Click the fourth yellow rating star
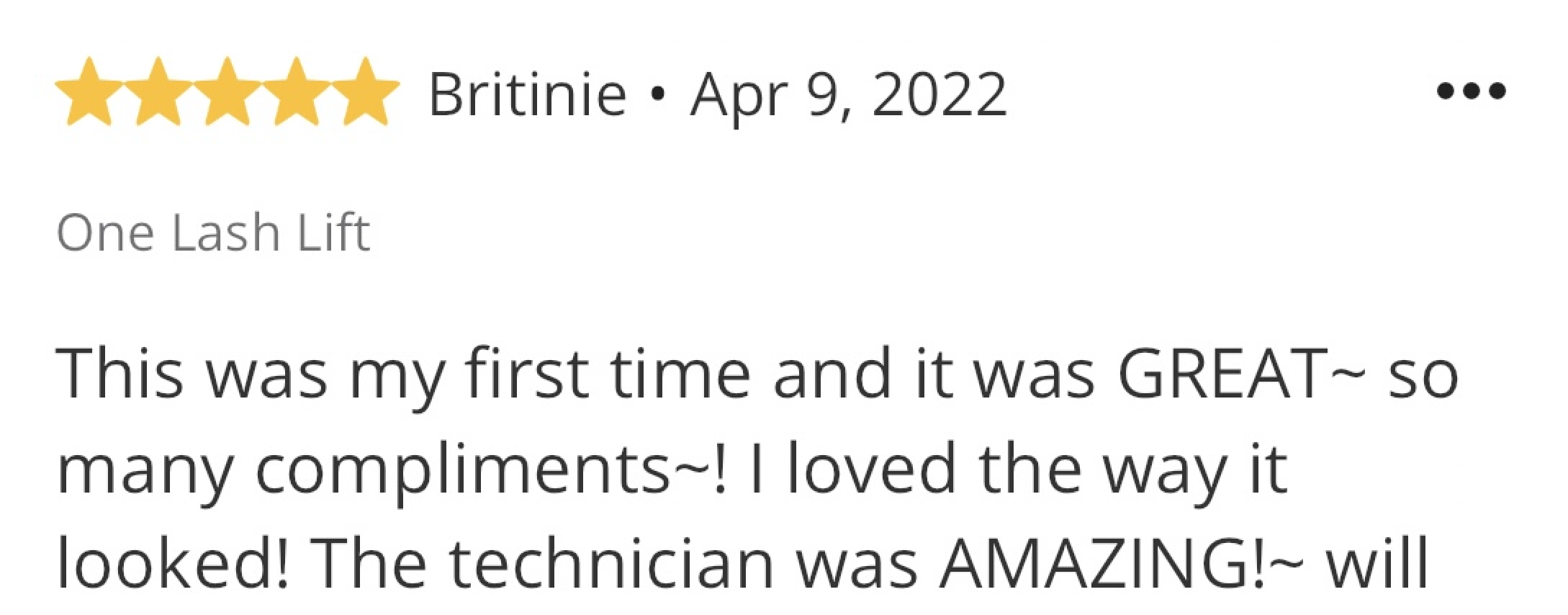The height and width of the screenshot is (615, 1568). coord(297,92)
